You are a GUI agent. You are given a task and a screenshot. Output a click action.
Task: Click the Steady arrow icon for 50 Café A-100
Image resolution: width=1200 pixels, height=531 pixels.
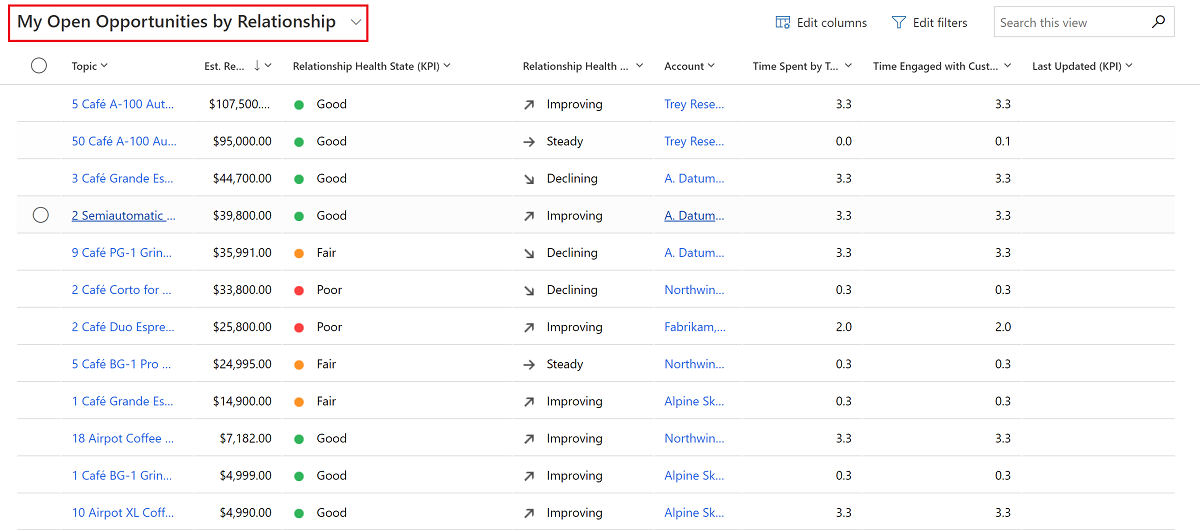[x=529, y=141]
